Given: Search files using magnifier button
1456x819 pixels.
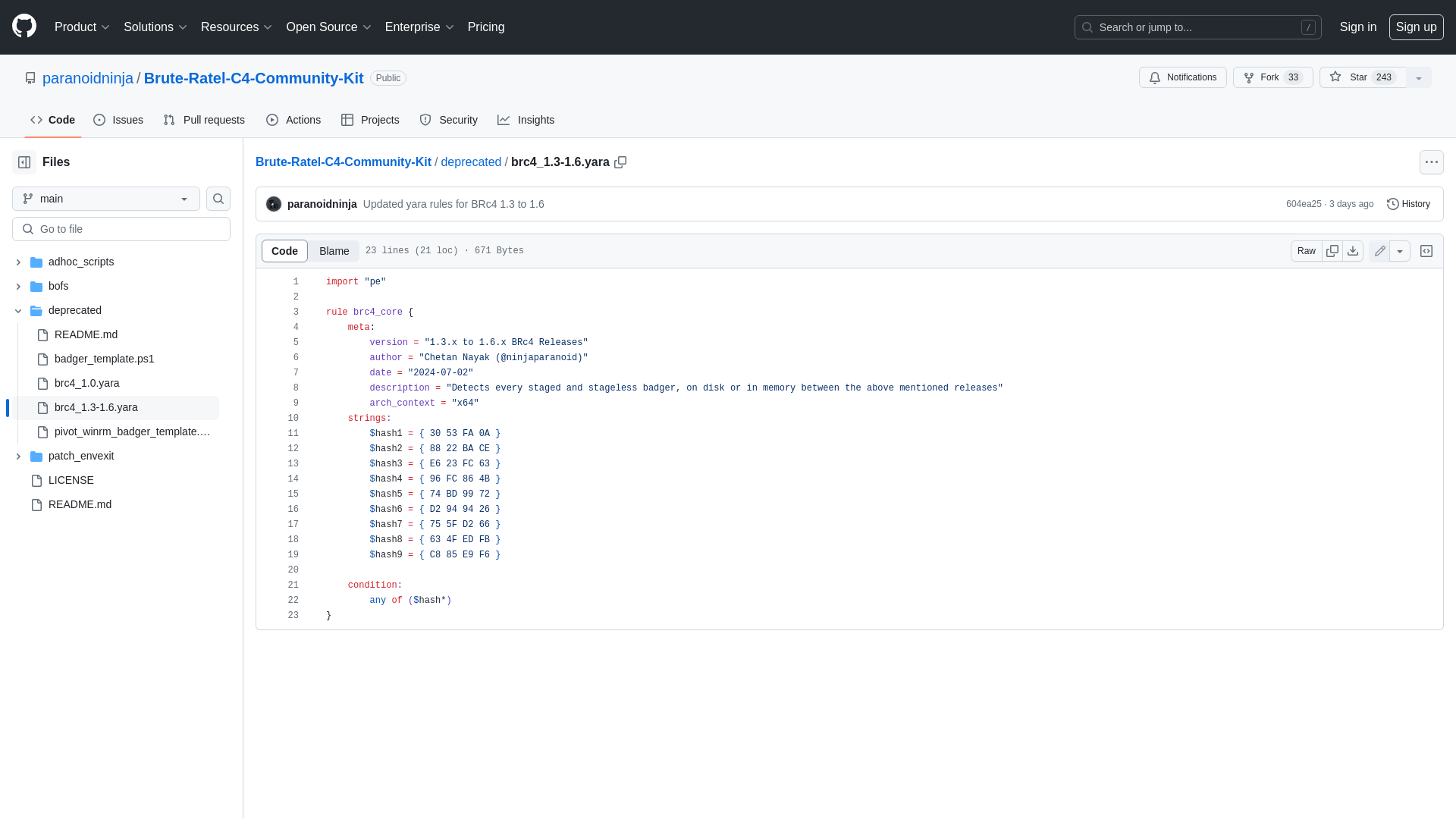Looking at the screenshot, I should click(x=218, y=199).
